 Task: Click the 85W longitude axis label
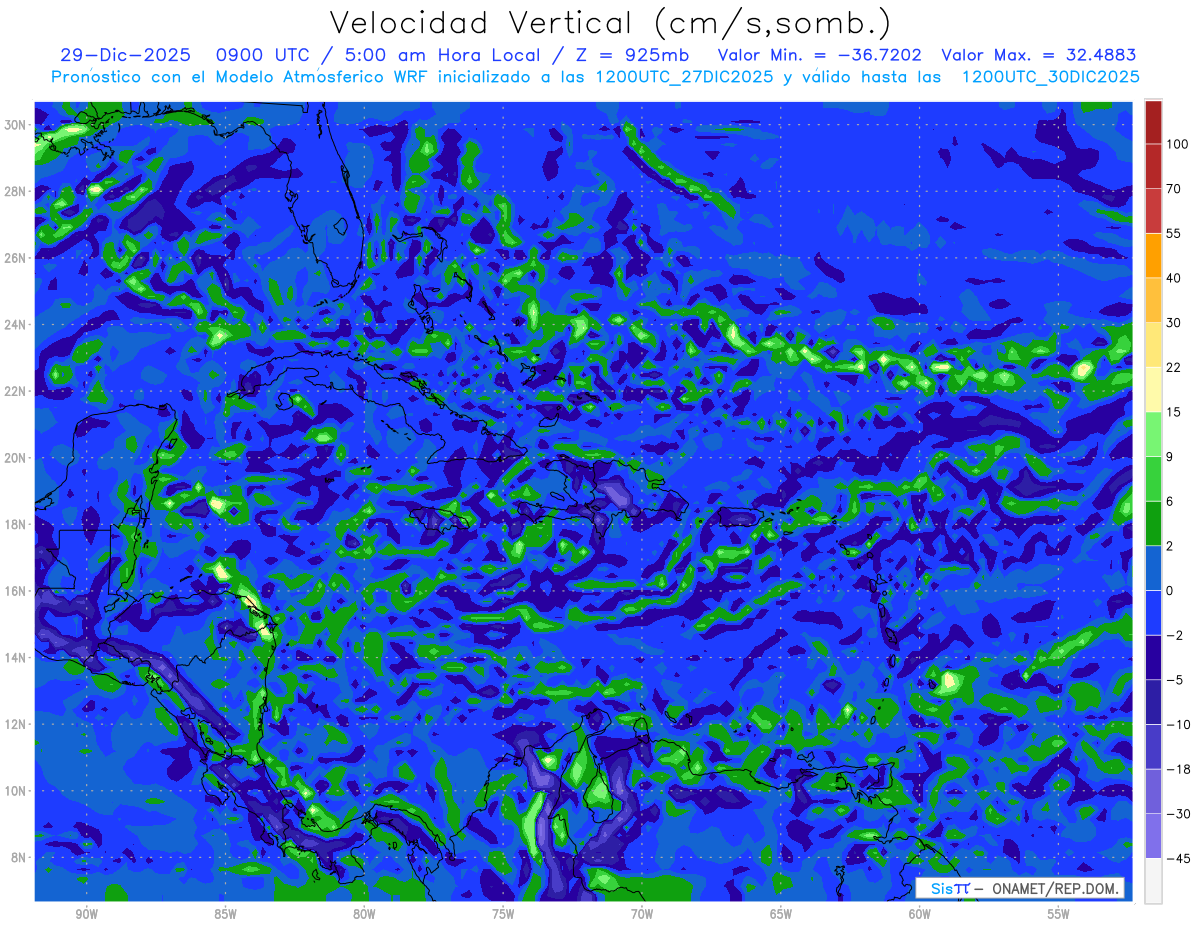click(225, 914)
